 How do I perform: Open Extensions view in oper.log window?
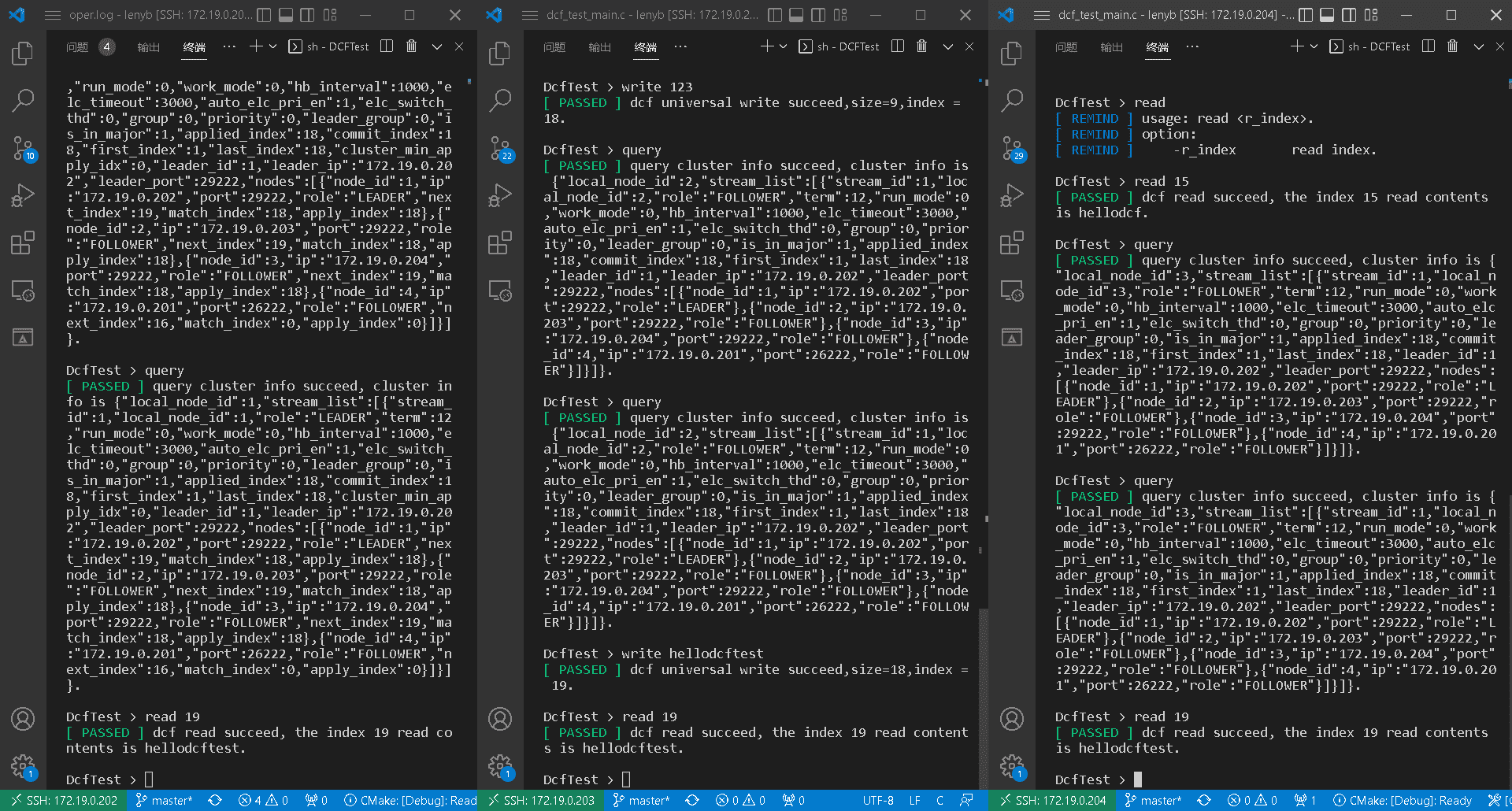tap(23, 243)
